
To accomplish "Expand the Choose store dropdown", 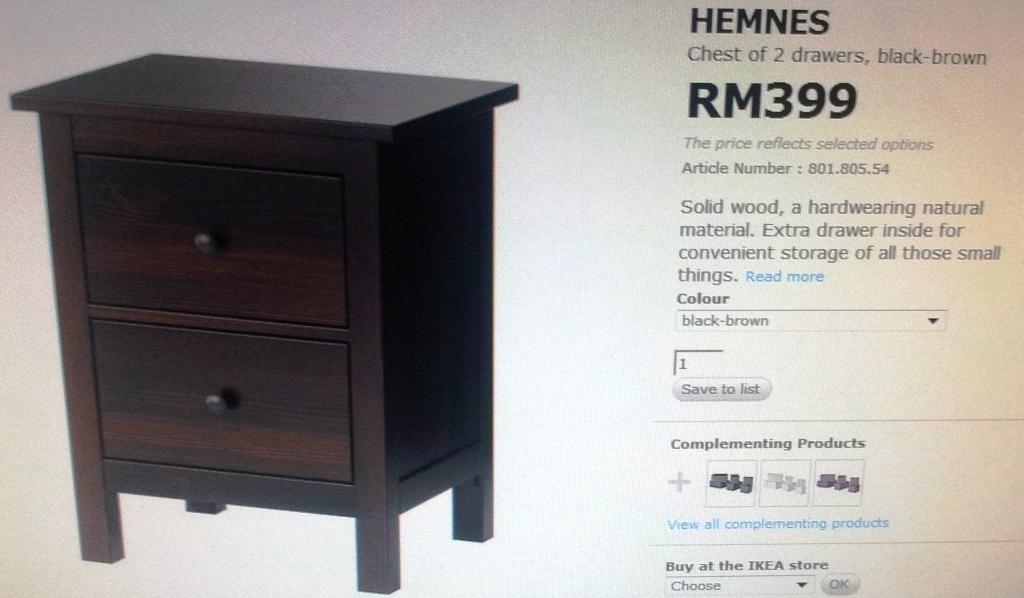I will point(739,586).
